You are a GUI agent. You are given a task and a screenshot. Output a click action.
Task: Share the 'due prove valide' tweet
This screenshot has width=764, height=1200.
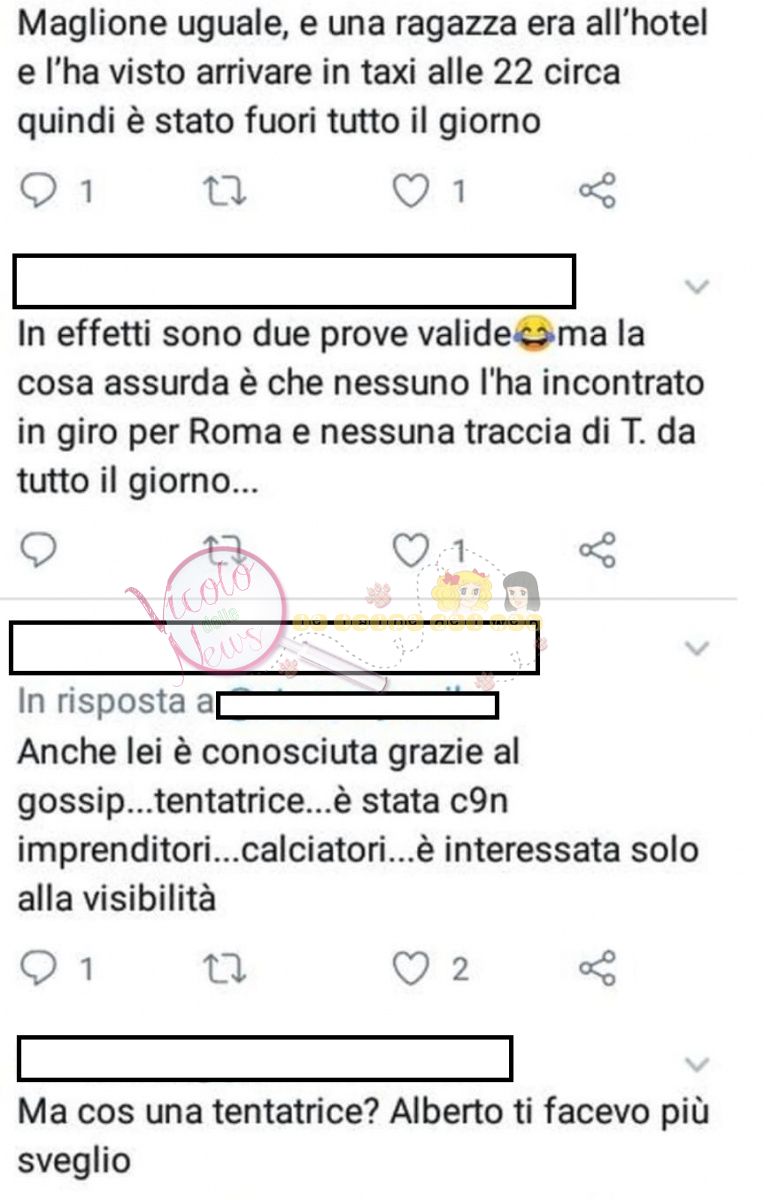(598, 549)
